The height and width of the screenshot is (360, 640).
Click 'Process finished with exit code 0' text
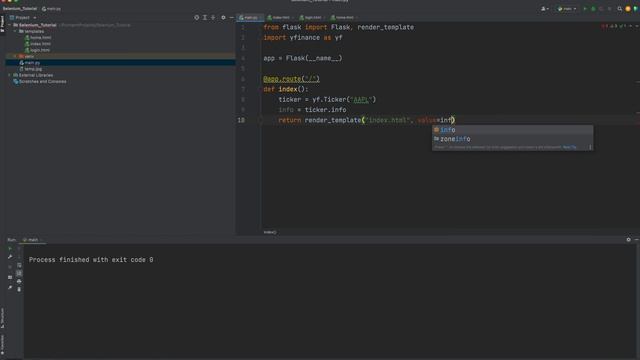[91, 260]
